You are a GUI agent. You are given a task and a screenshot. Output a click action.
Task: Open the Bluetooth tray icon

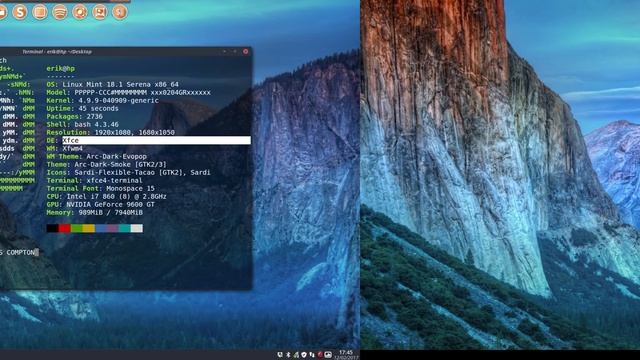(x=288, y=355)
